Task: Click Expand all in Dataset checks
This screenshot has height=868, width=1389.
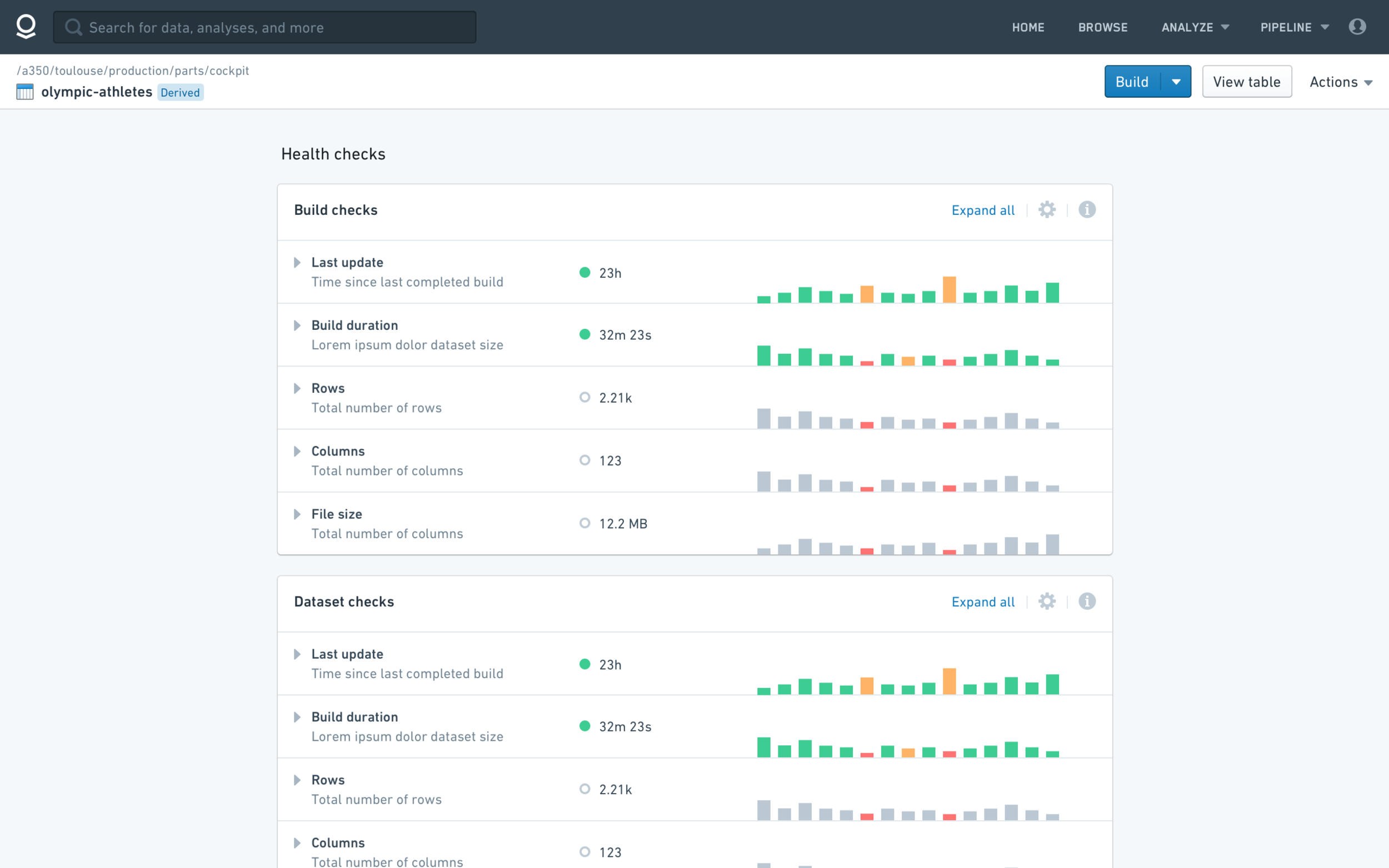Action: pyautogui.click(x=982, y=601)
